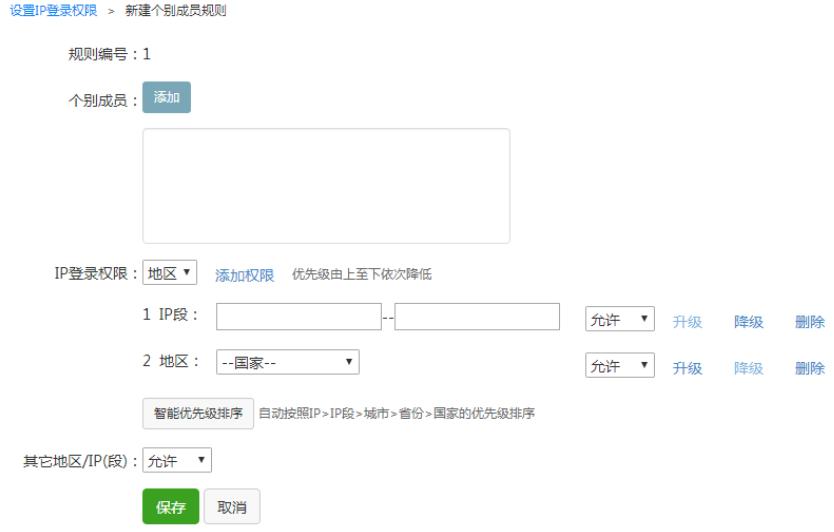Open the 允许 dropdown in the IP段 row
This screenshot has width=834, height=532.
620,319
